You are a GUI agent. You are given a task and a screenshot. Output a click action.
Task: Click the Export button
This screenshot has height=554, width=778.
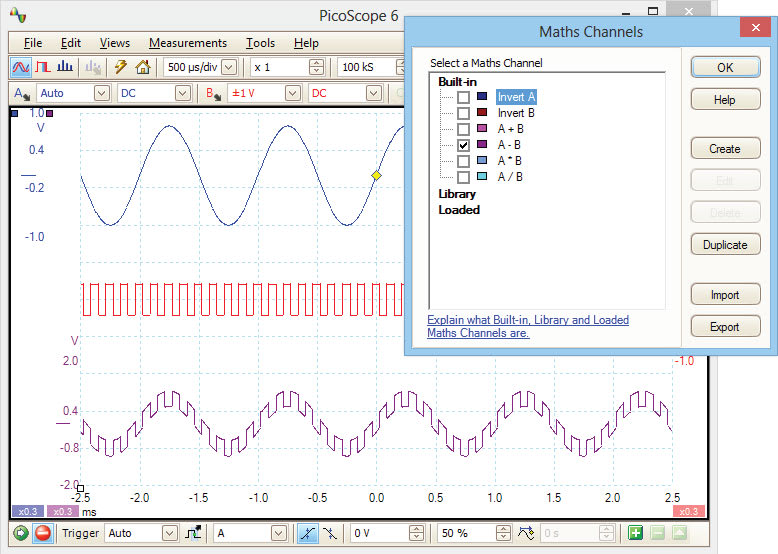coord(725,327)
